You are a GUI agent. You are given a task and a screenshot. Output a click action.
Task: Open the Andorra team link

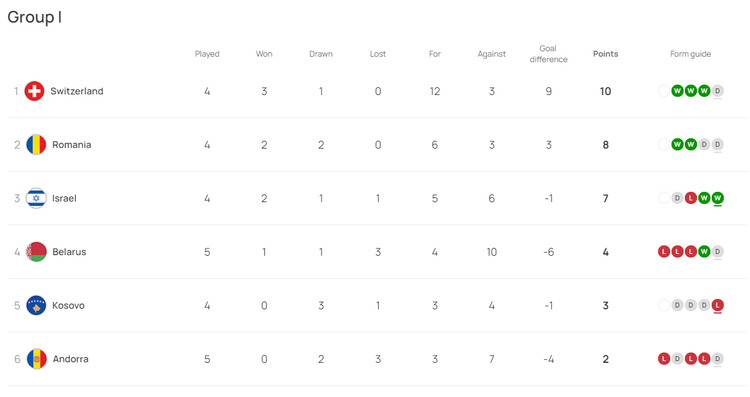(x=70, y=359)
